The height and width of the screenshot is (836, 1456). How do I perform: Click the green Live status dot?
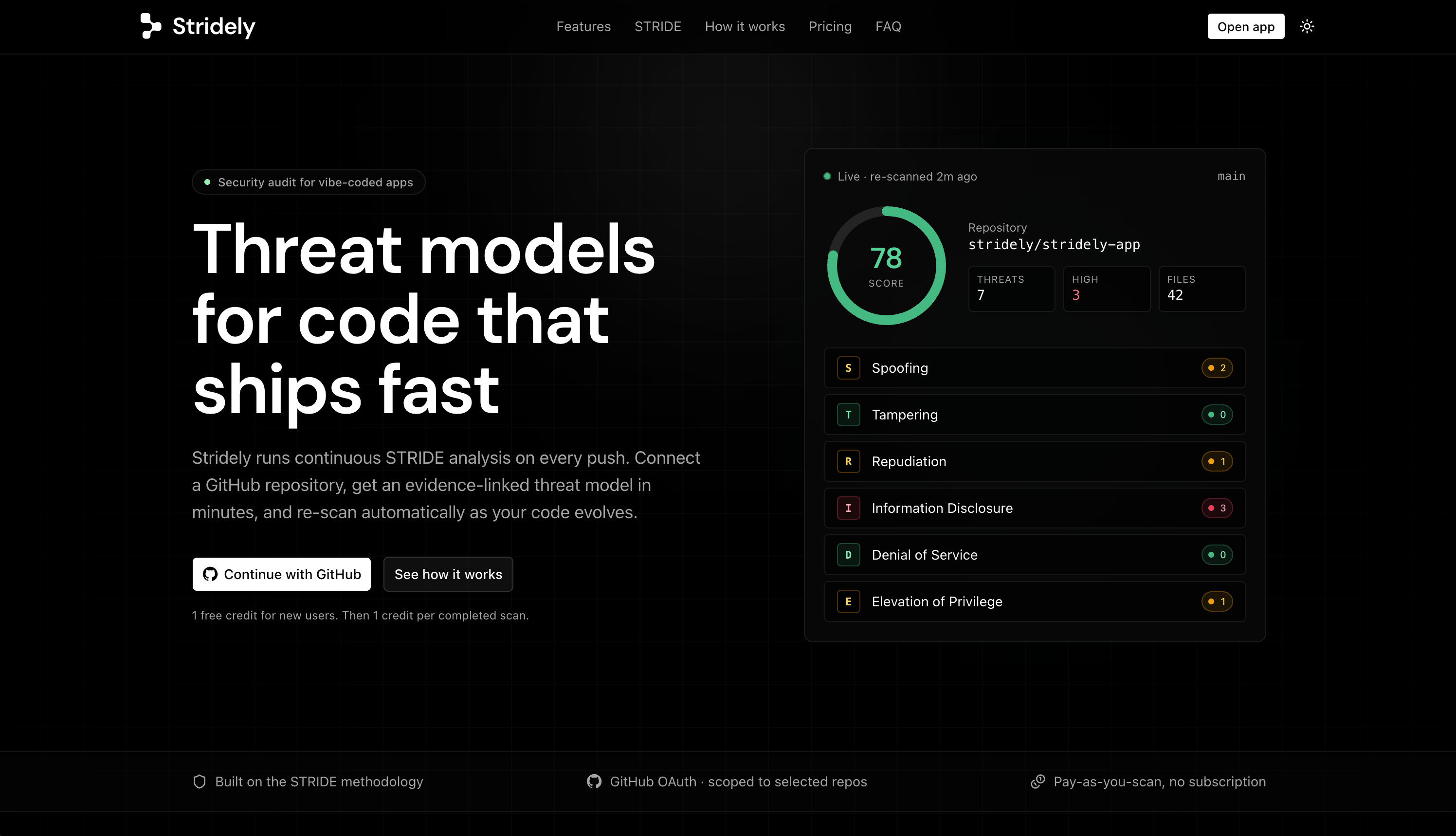827,176
